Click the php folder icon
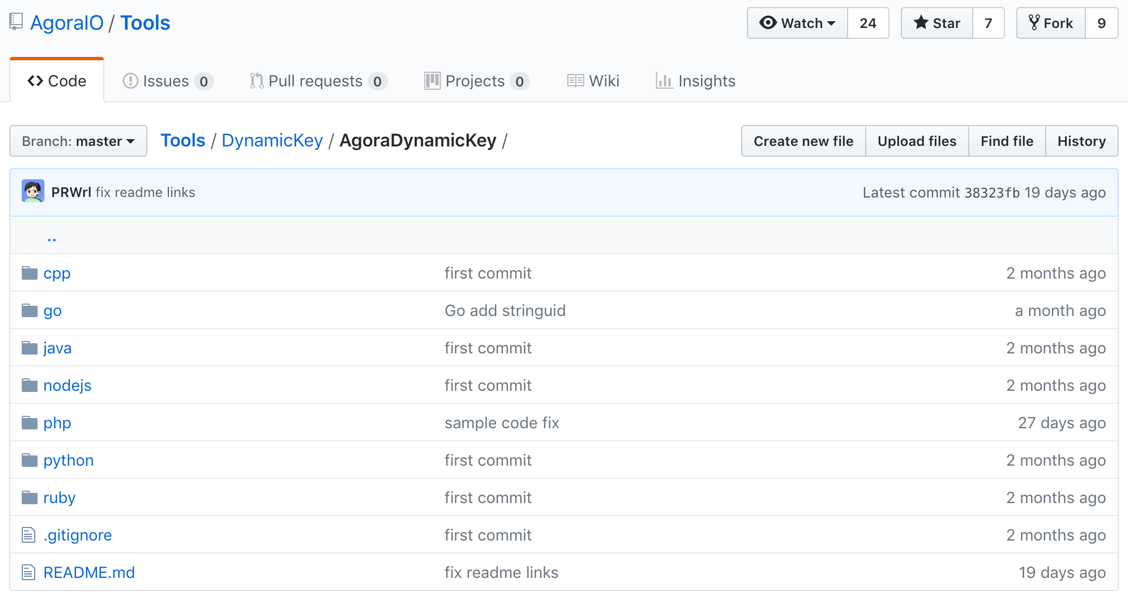Viewport: 1128px width, 598px height. [x=29, y=422]
